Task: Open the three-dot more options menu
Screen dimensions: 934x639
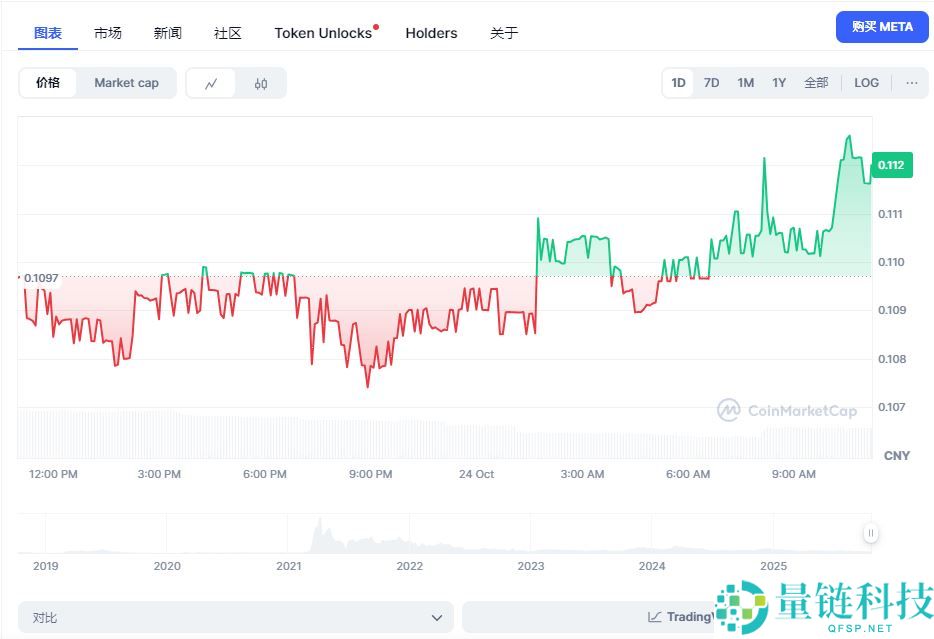Action: [911, 83]
